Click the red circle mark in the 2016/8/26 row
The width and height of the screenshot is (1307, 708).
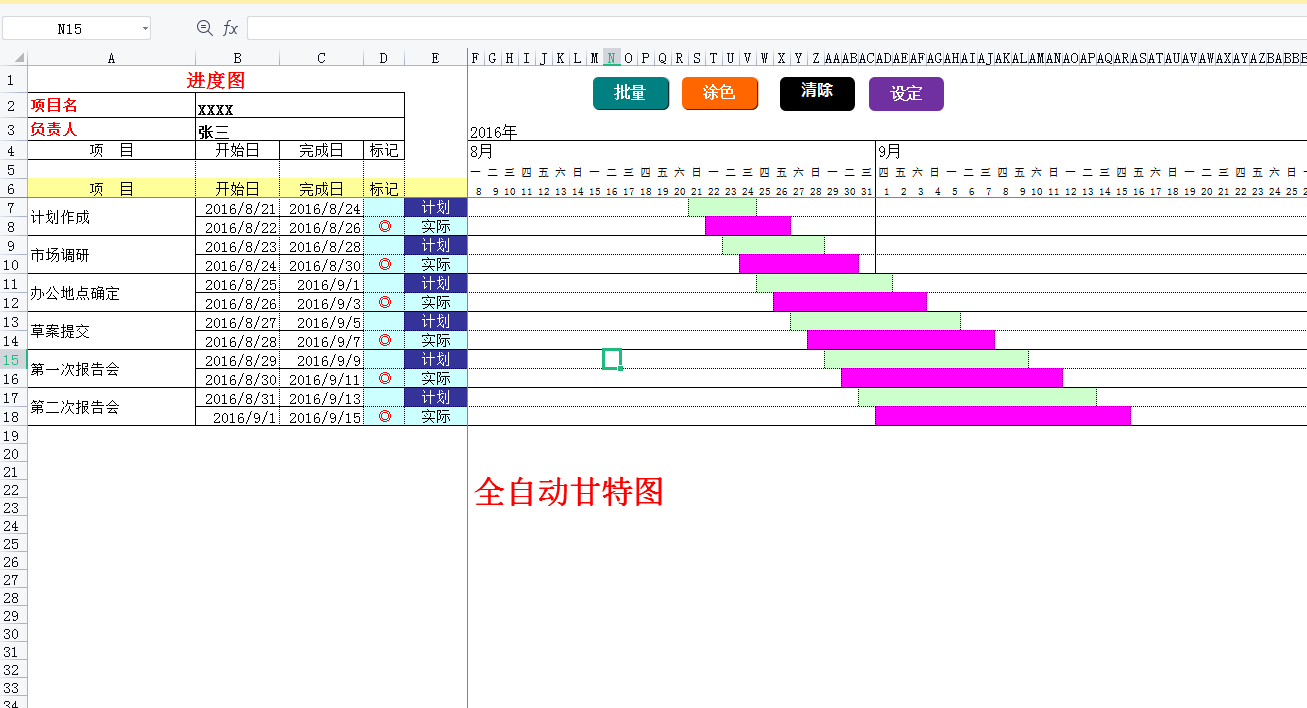tap(385, 302)
